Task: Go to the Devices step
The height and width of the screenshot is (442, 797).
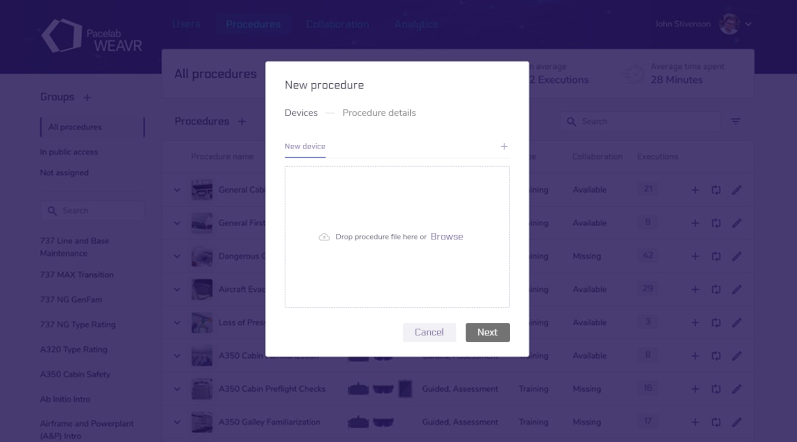Action: [301, 113]
